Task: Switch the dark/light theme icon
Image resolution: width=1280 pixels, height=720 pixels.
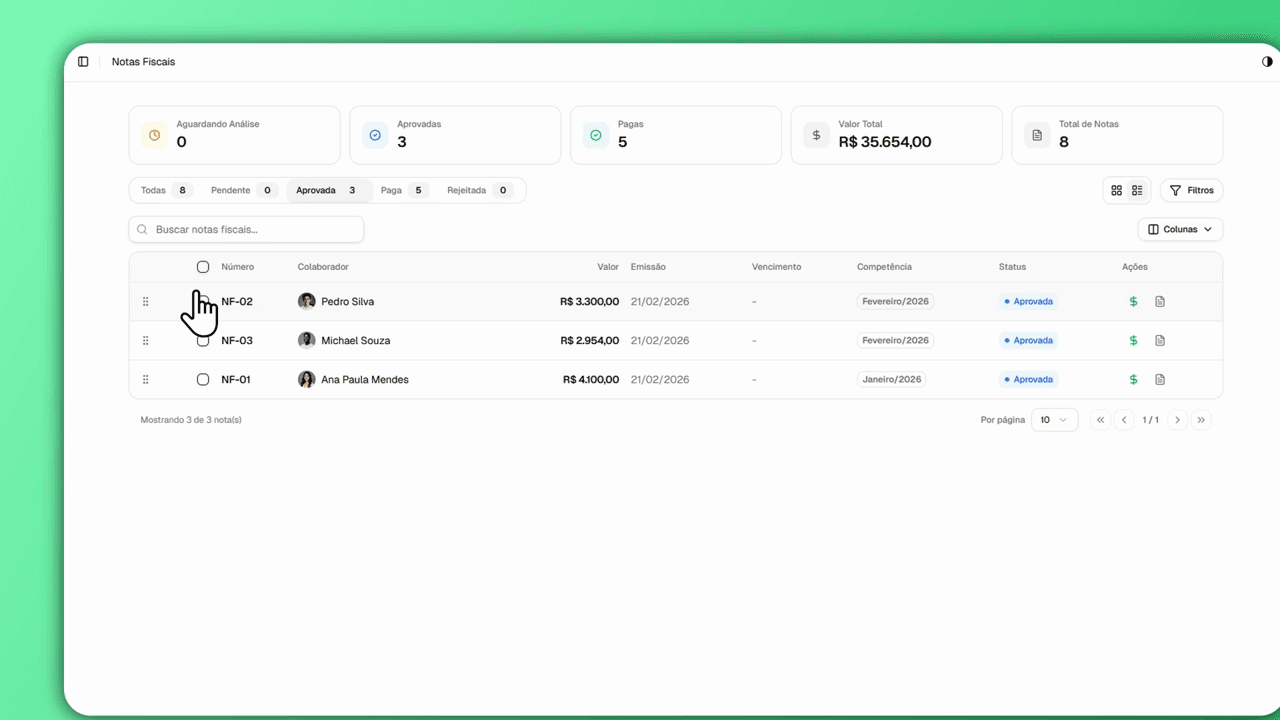Action: (1268, 62)
